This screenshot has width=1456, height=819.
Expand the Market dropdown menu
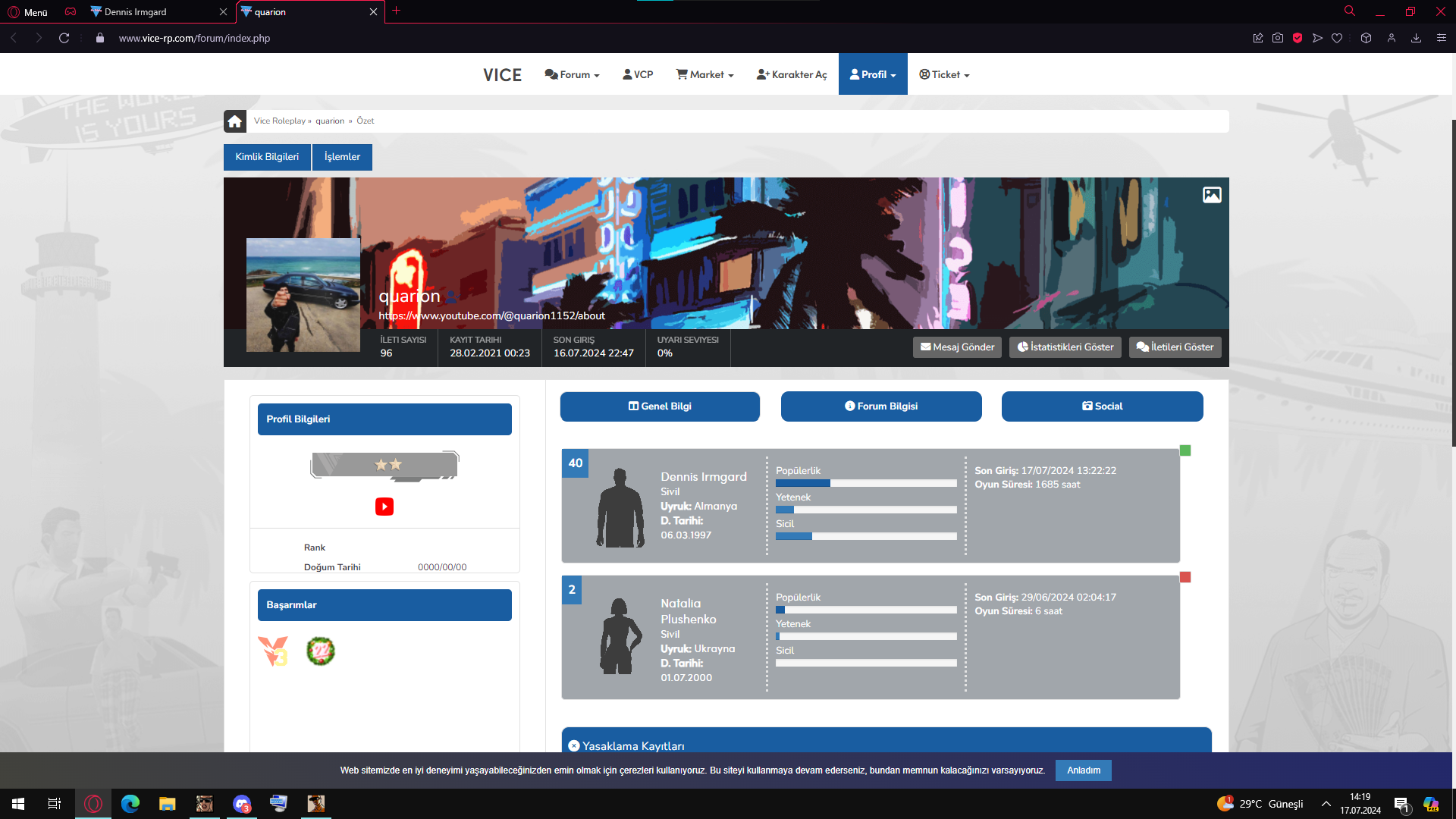705,74
